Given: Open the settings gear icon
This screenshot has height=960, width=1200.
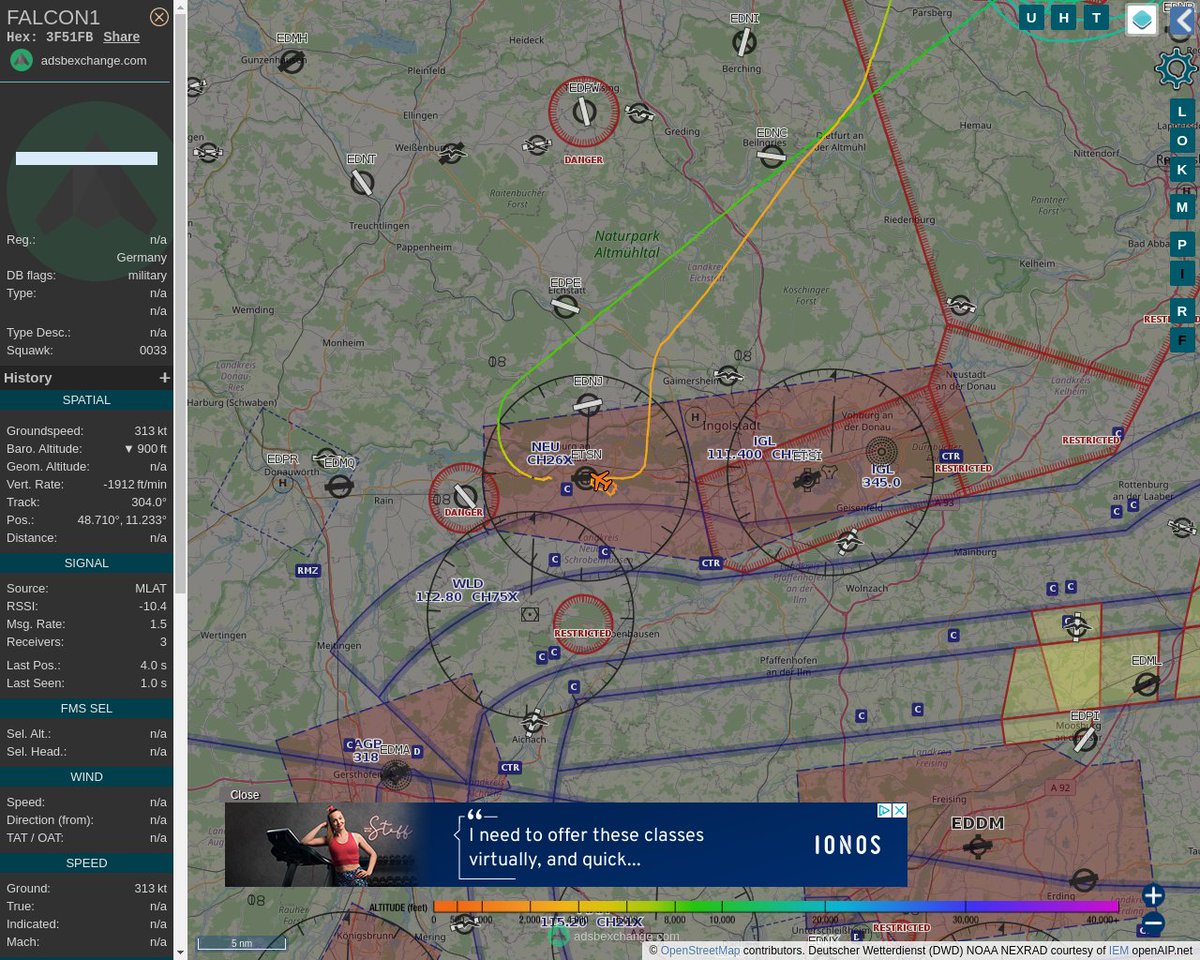Looking at the screenshot, I should [1174, 68].
